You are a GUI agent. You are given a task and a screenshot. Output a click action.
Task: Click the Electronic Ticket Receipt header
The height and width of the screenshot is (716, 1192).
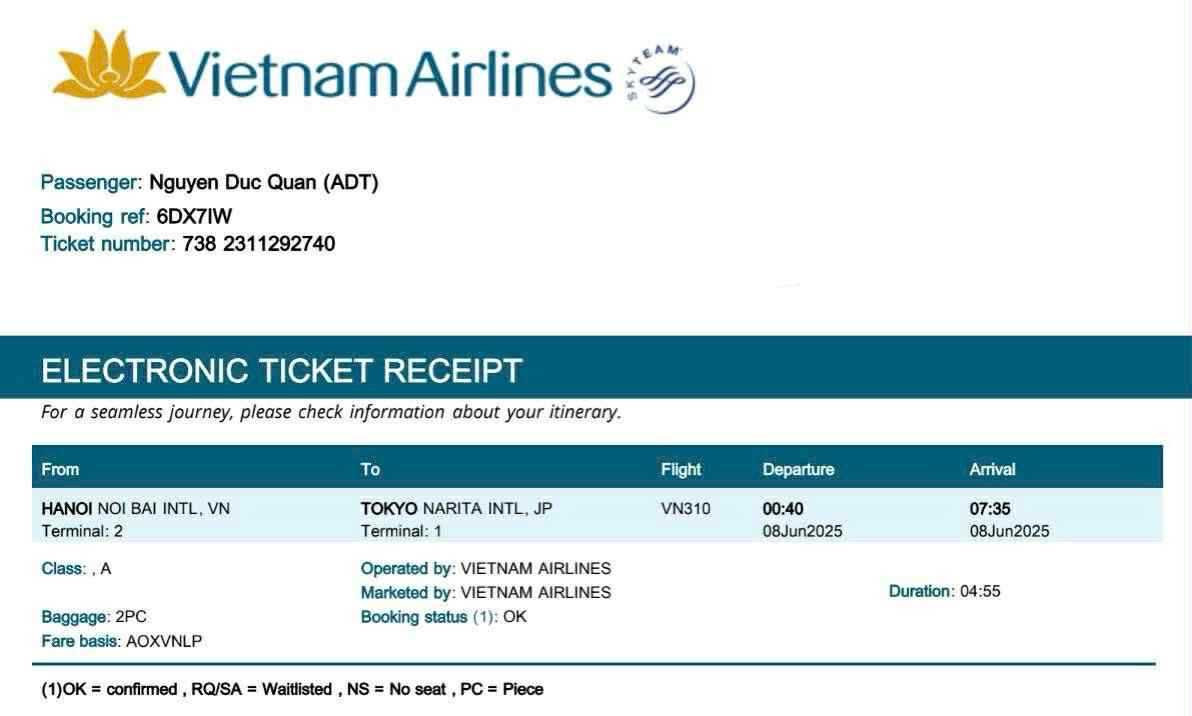pos(281,371)
